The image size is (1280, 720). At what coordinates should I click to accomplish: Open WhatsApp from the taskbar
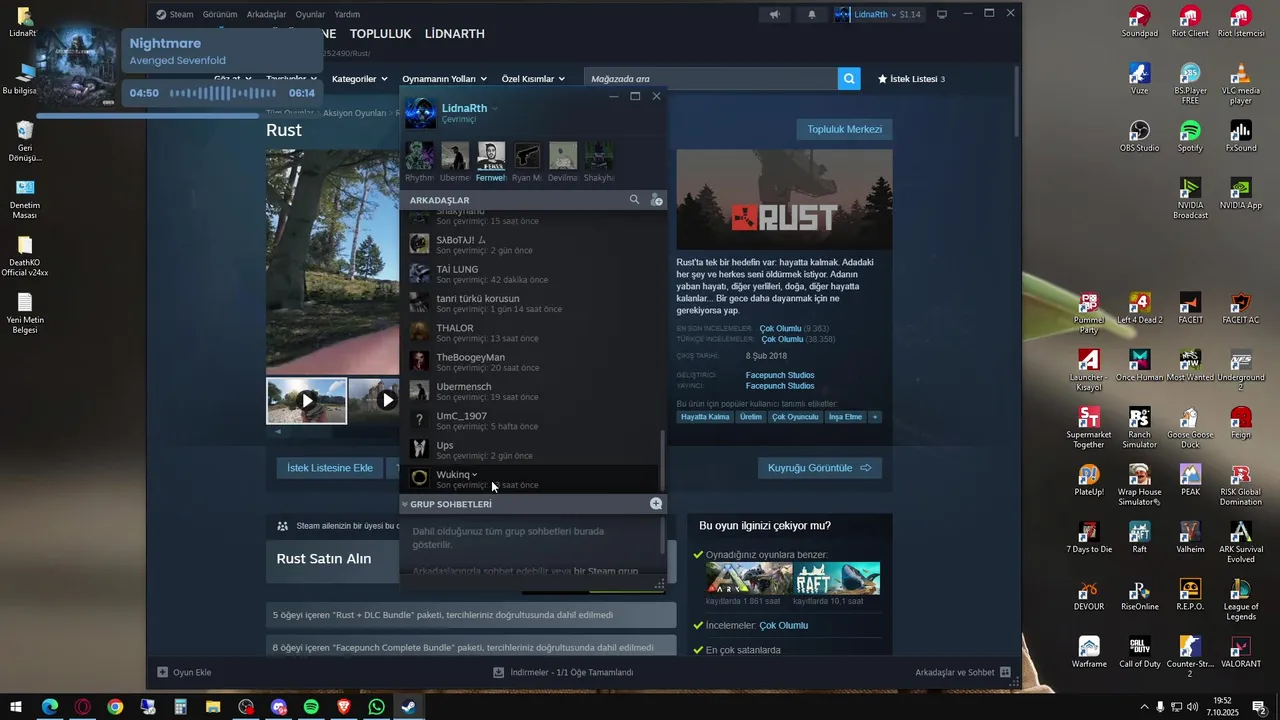pos(376,707)
